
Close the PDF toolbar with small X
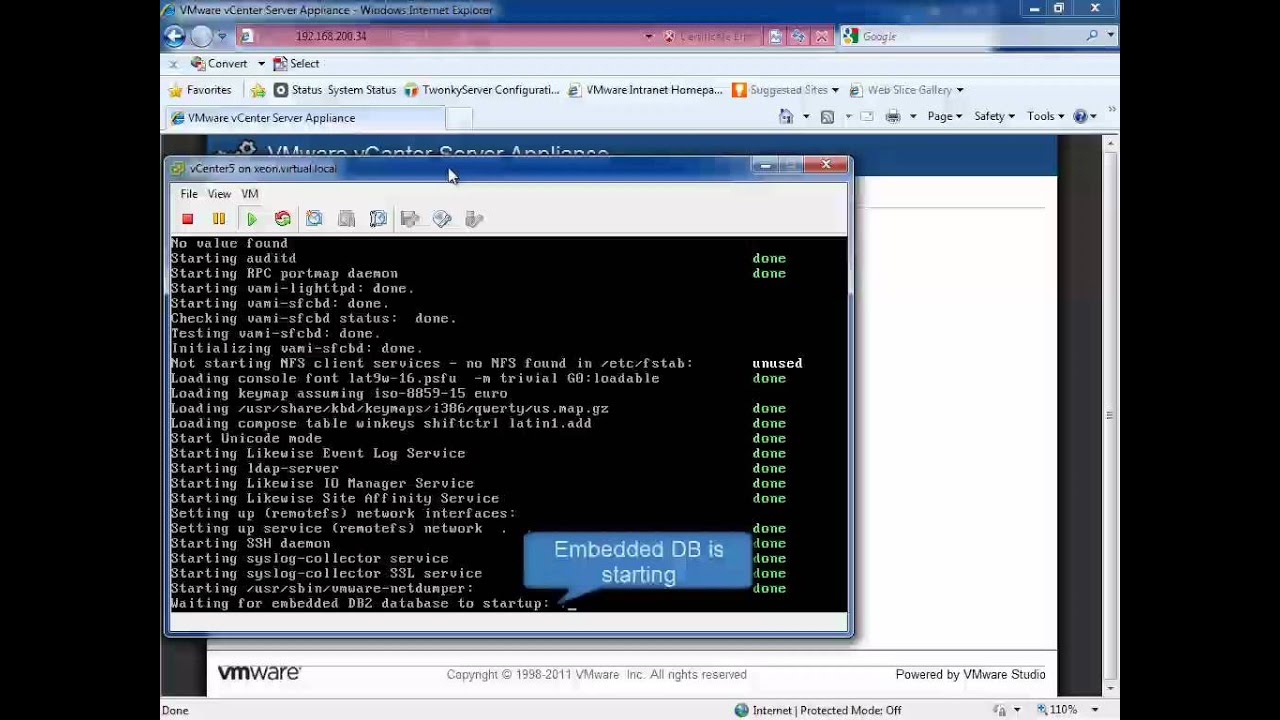coord(173,64)
